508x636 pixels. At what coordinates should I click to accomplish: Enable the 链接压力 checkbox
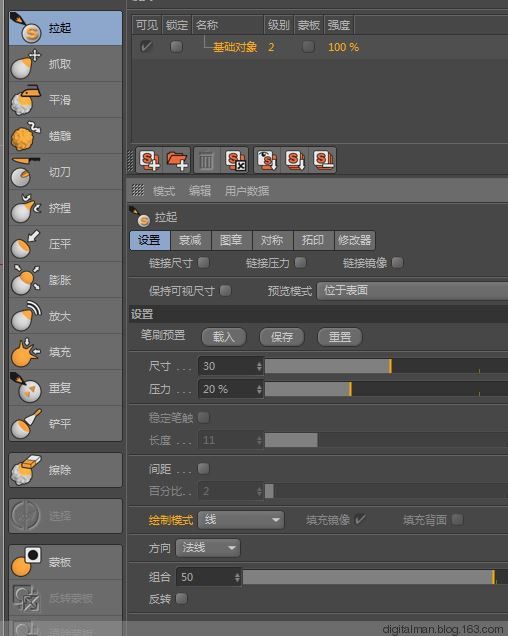click(301, 263)
